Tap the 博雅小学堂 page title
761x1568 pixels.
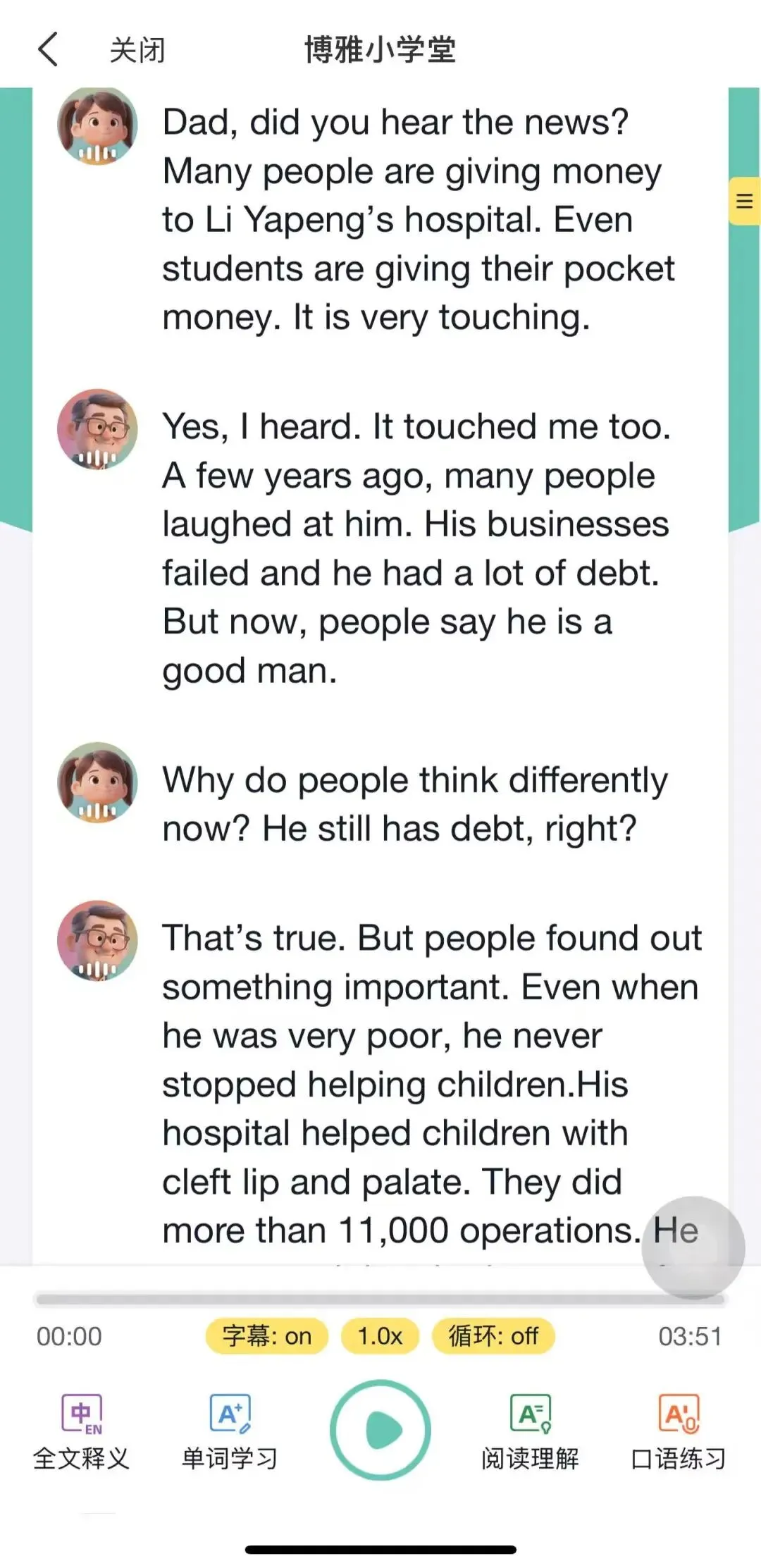(x=380, y=50)
